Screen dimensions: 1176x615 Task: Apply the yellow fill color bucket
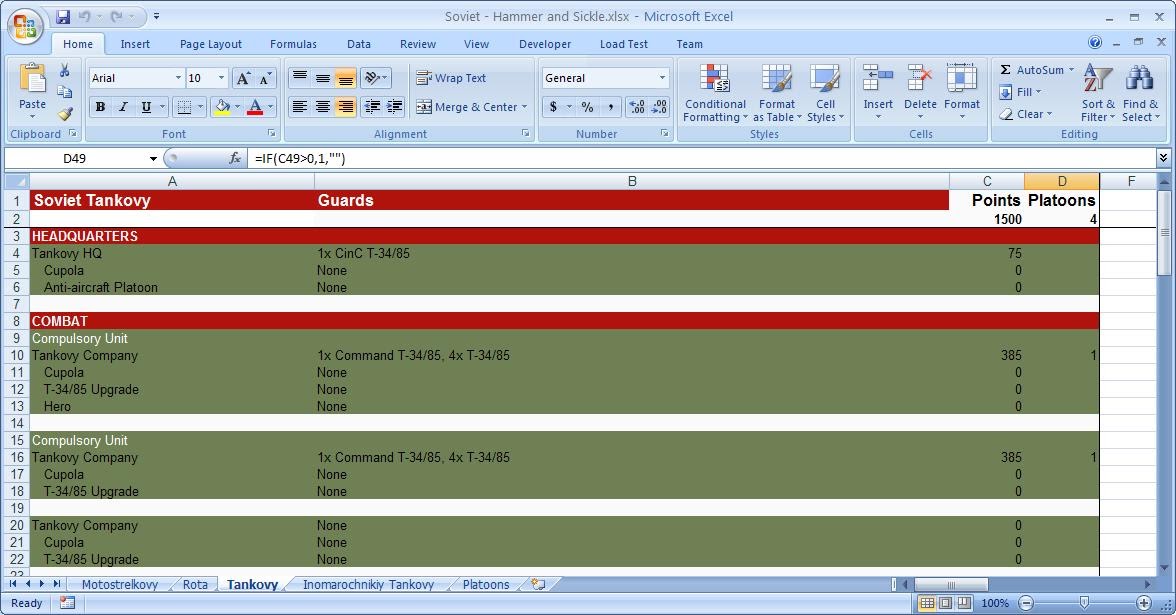(x=222, y=107)
